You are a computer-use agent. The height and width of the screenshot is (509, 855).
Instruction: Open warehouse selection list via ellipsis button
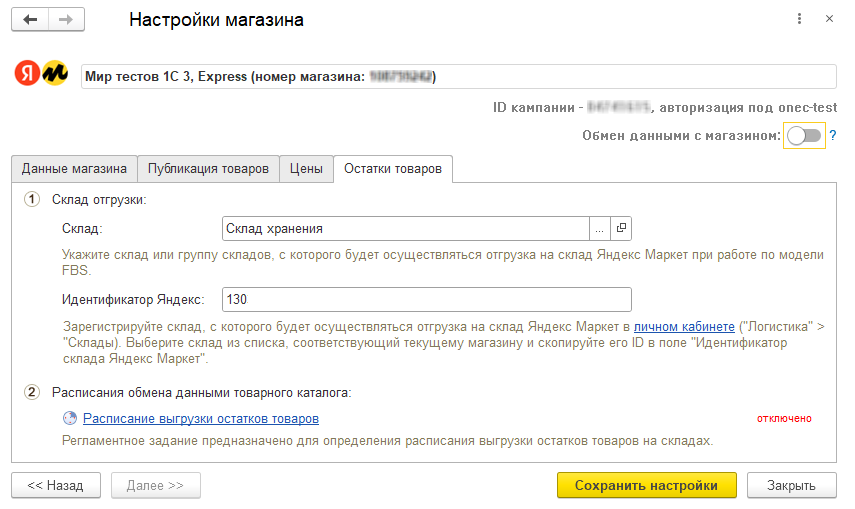pyautogui.click(x=600, y=229)
